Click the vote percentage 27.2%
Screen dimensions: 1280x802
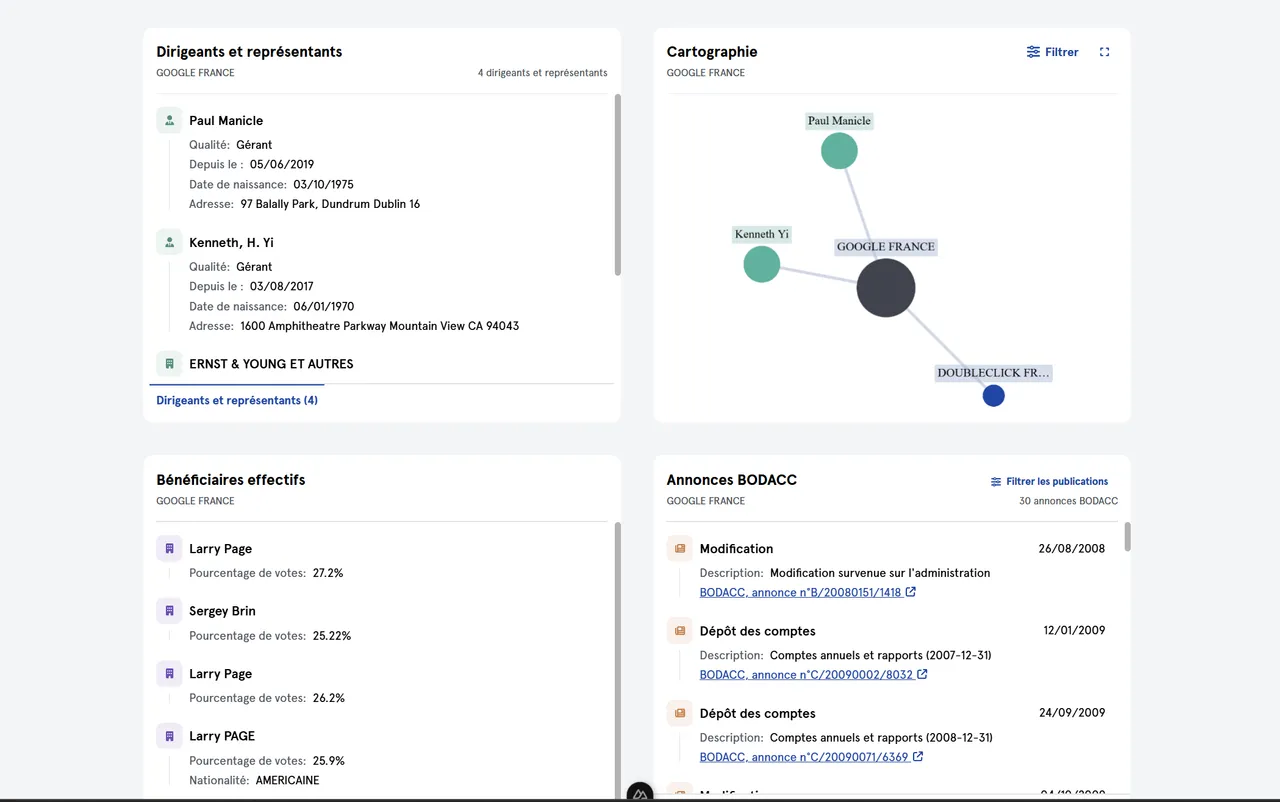[328, 573]
